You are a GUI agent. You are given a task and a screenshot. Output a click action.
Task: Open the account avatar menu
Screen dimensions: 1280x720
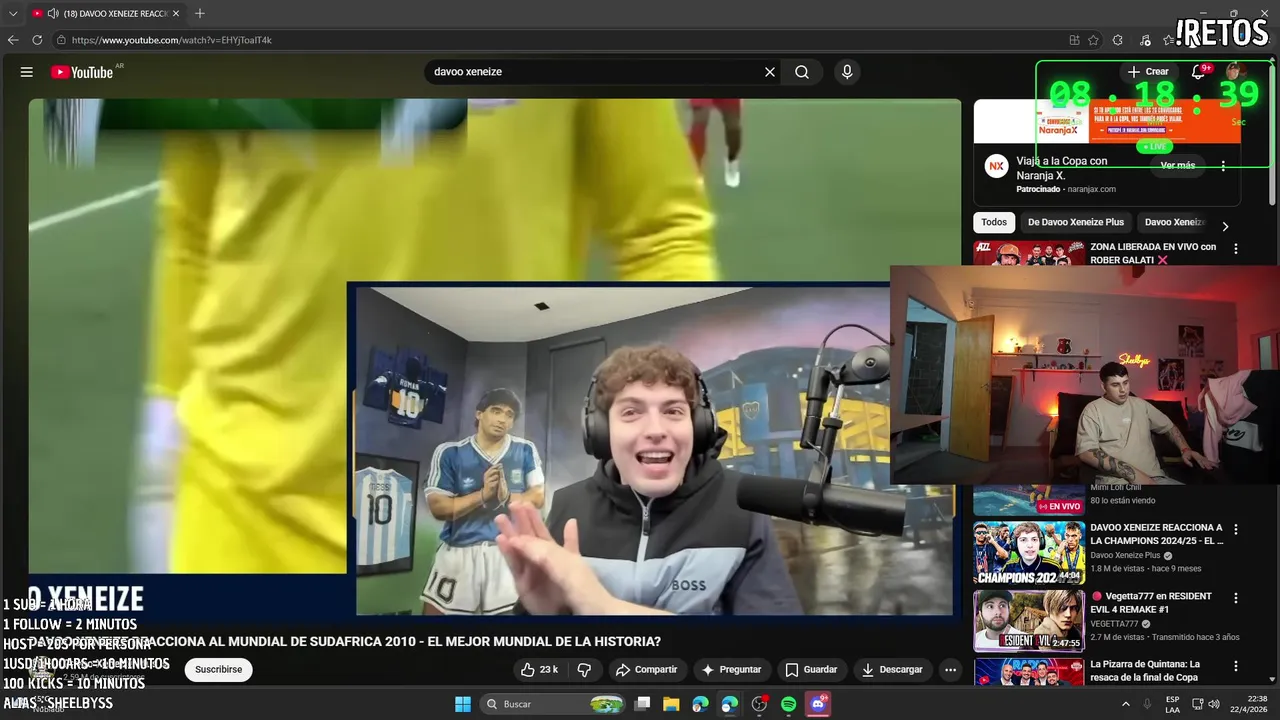click(1234, 72)
